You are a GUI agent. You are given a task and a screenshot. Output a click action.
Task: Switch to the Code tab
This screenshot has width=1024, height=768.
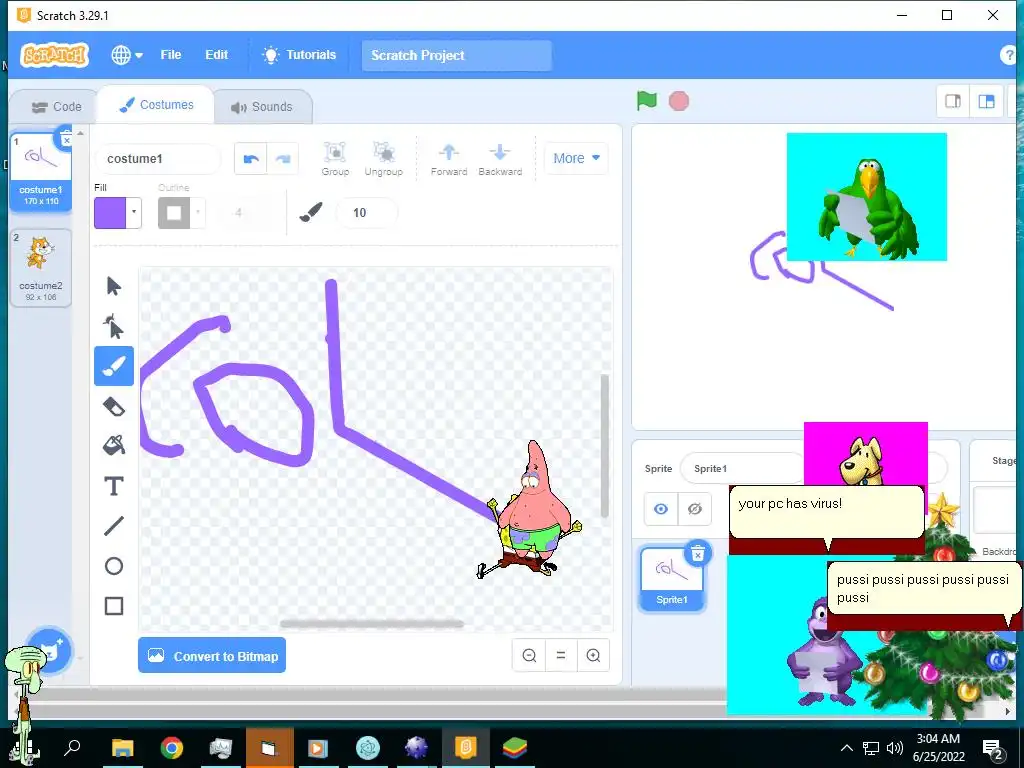tap(56, 106)
